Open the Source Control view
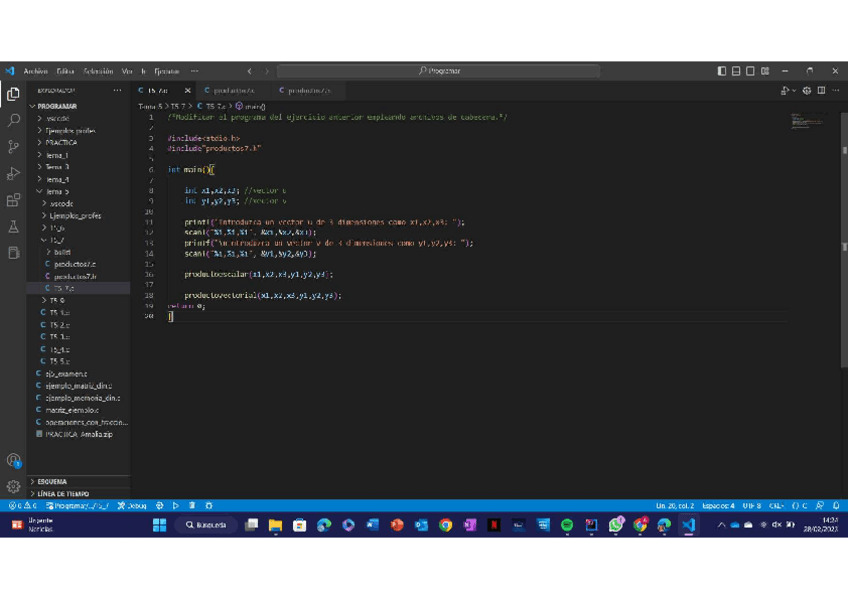This screenshot has height=599, width=848. pyautogui.click(x=14, y=147)
